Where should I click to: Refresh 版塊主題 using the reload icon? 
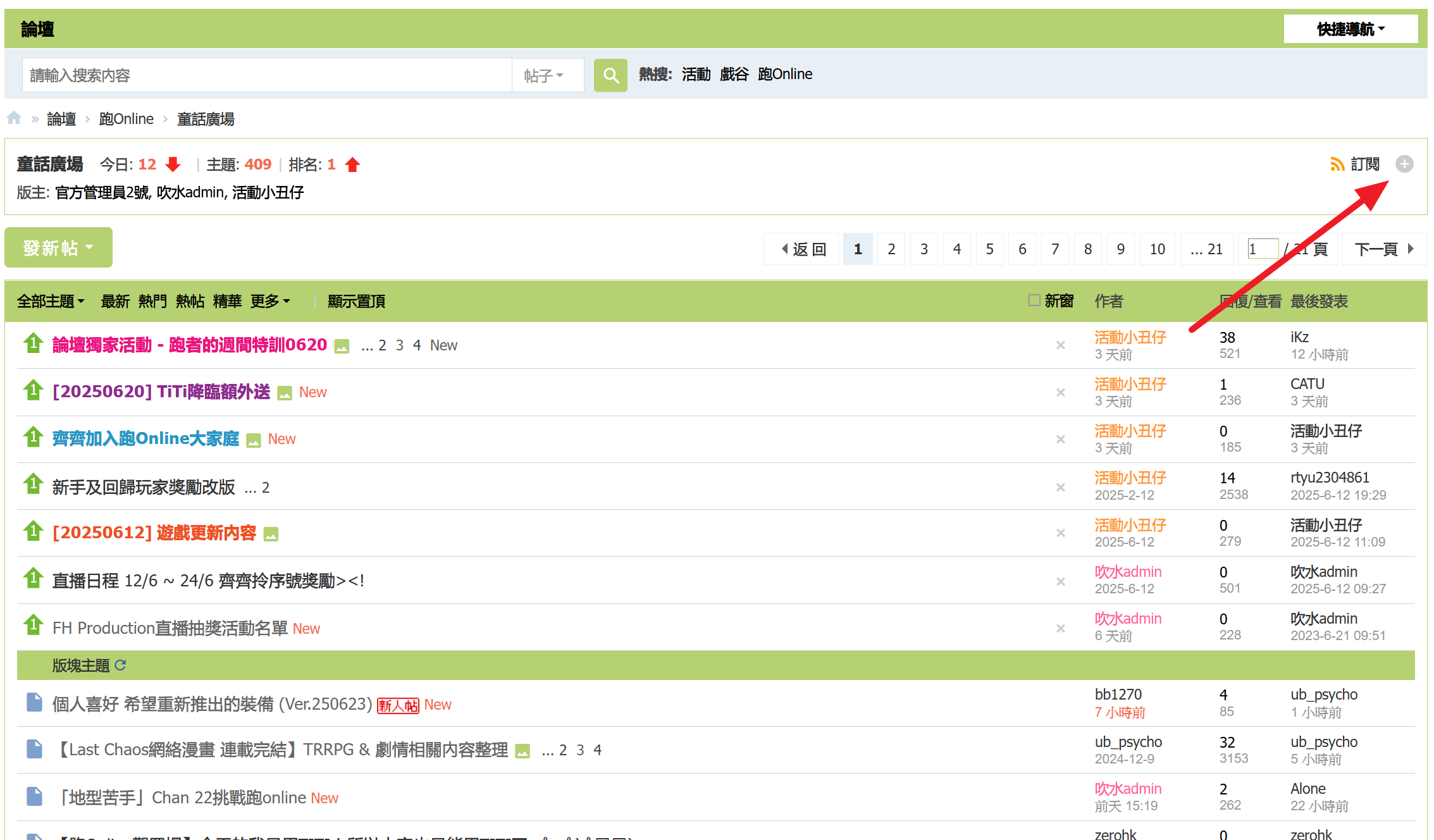coord(121,665)
